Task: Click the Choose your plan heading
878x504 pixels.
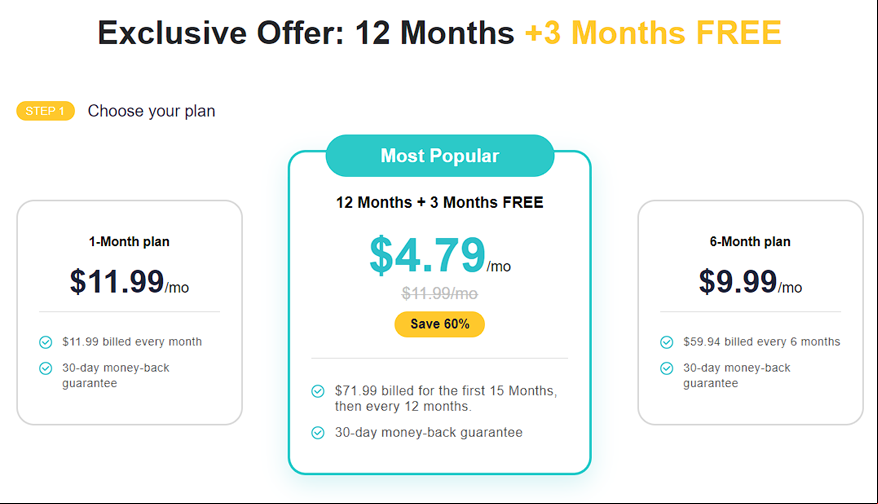Action: pyautogui.click(x=151, y=111)
